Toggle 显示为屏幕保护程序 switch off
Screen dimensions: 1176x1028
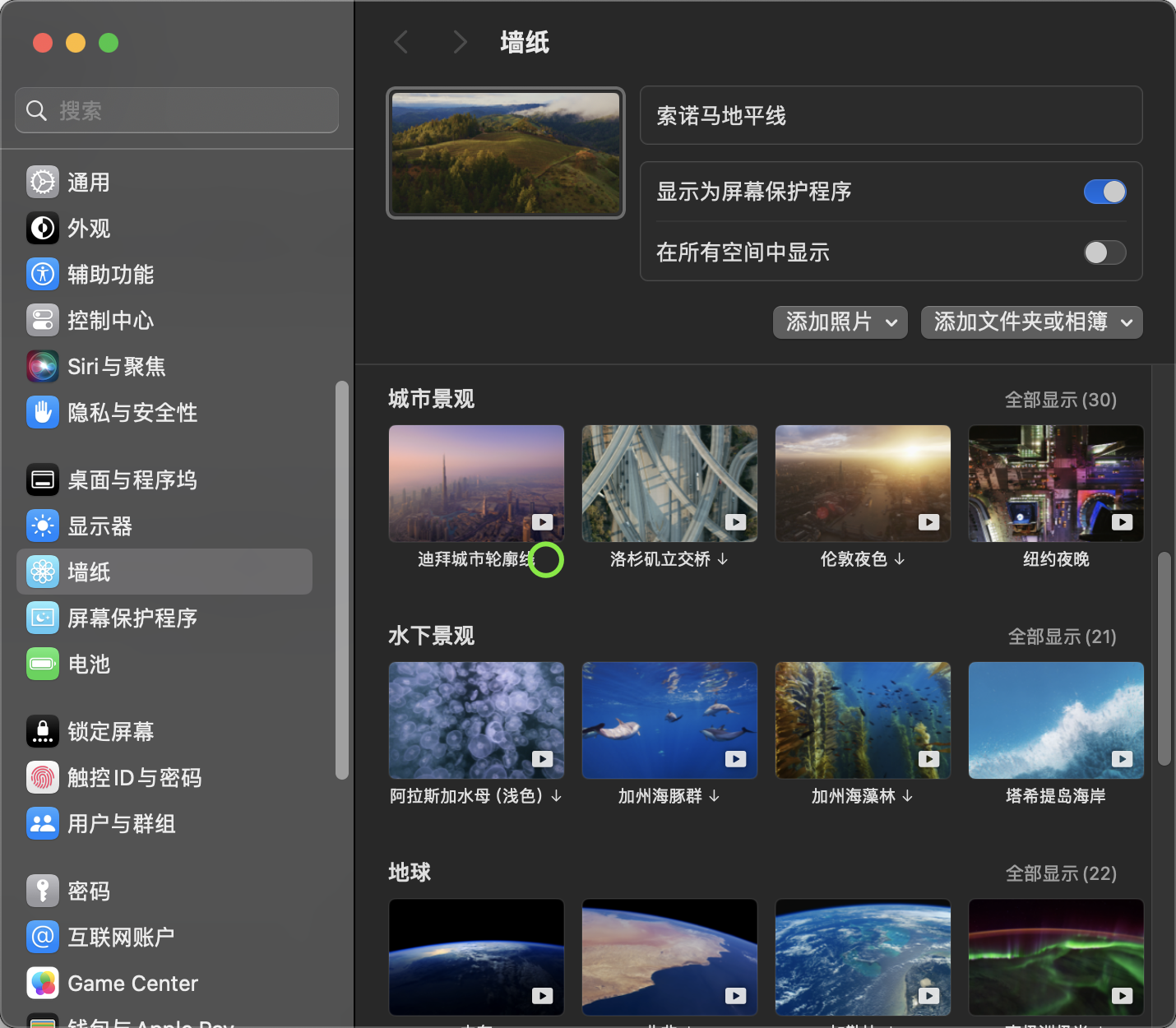point(1104,192)
